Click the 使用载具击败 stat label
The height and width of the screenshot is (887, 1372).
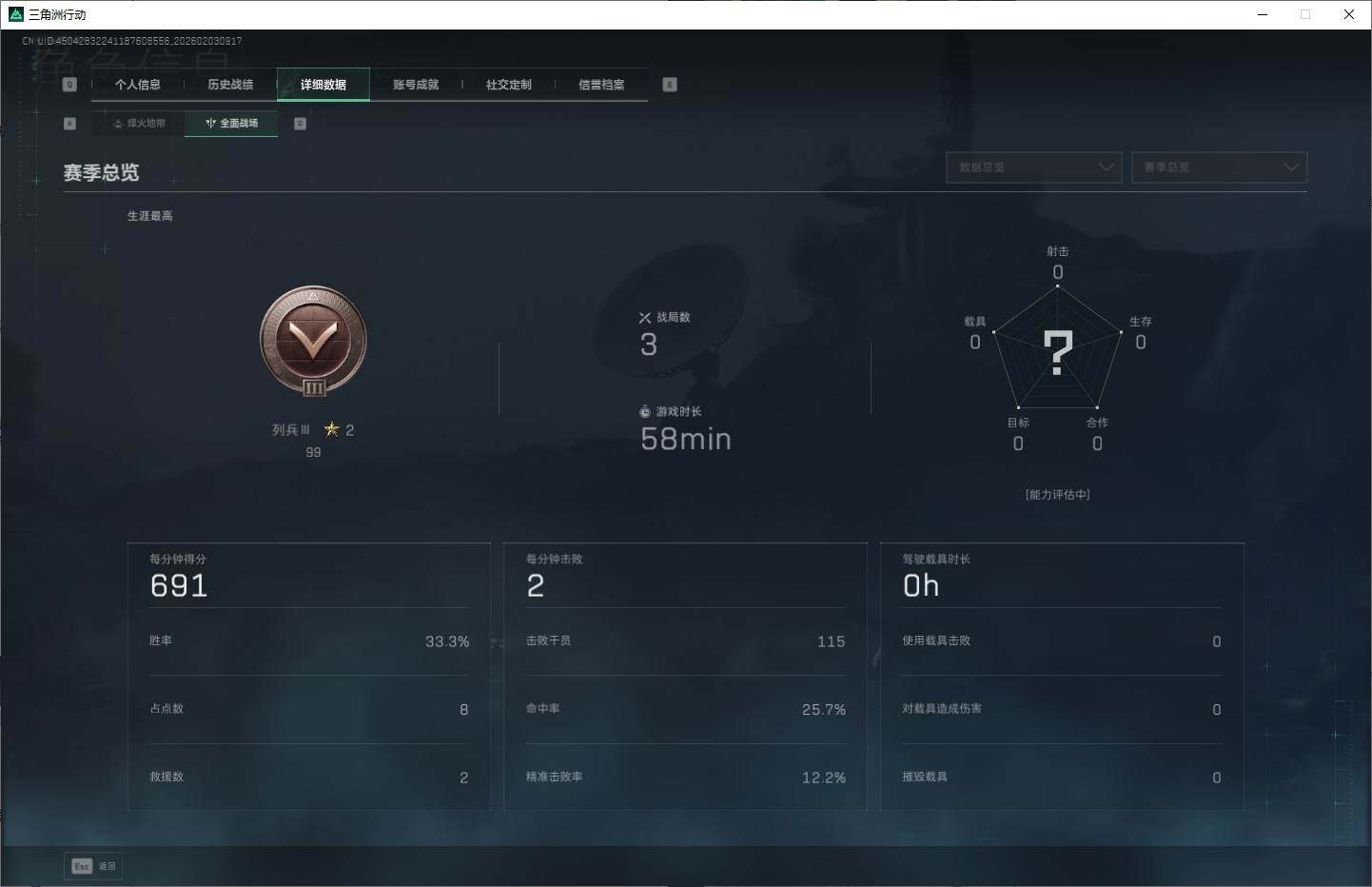point(936,641)
